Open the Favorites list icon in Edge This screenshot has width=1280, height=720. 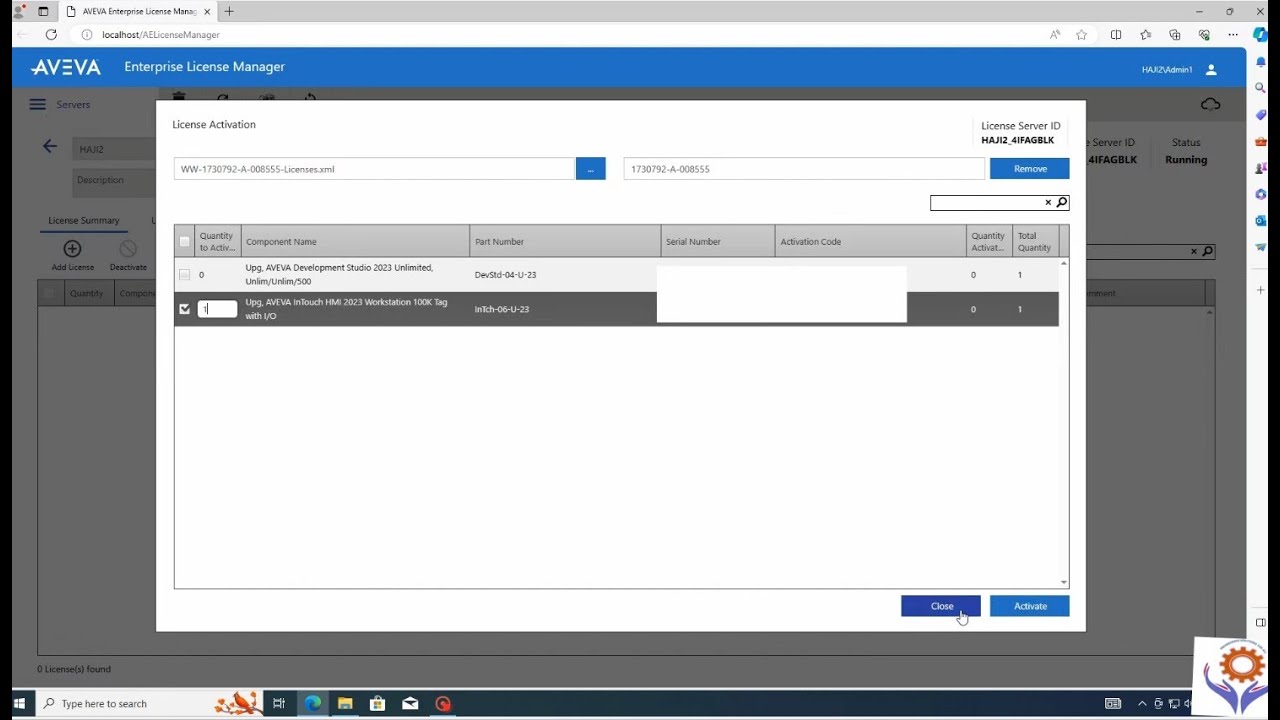(x=1146, y=34)
